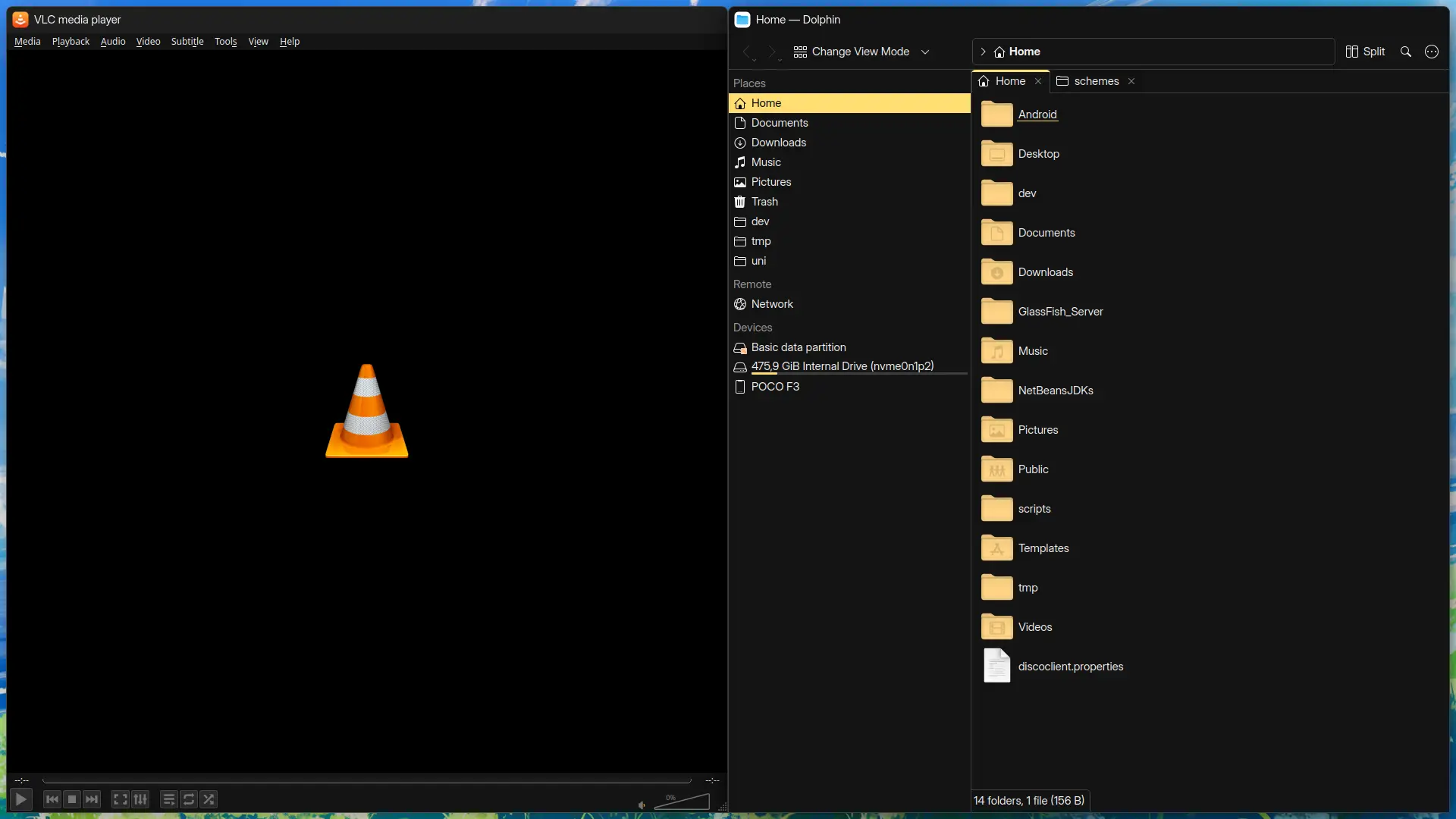Viewport: 1456px width, 819px height.
Task: Open the Video menu in VLC
Action: (x=148, y=42)
